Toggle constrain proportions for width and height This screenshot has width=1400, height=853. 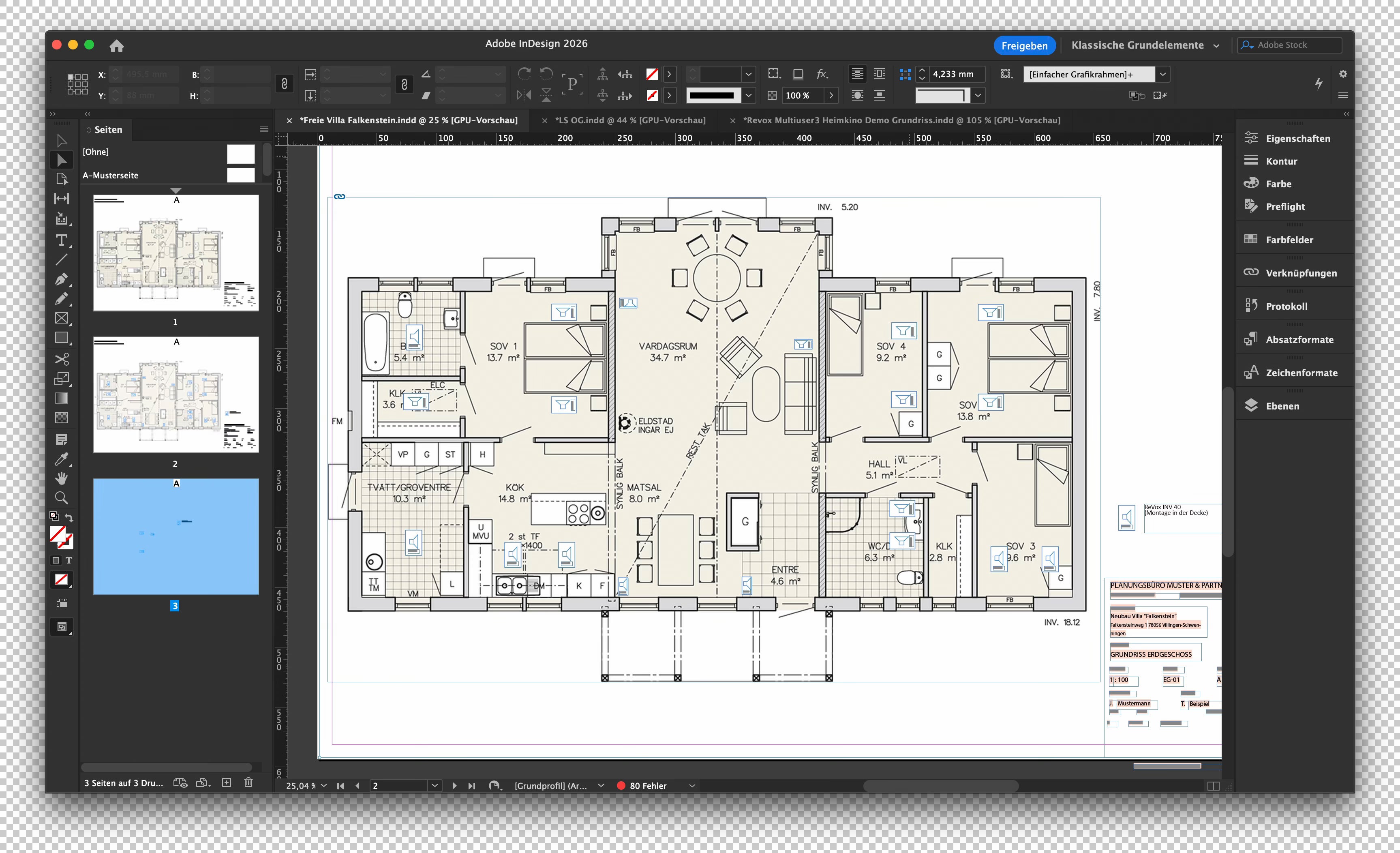click(284, 84)
